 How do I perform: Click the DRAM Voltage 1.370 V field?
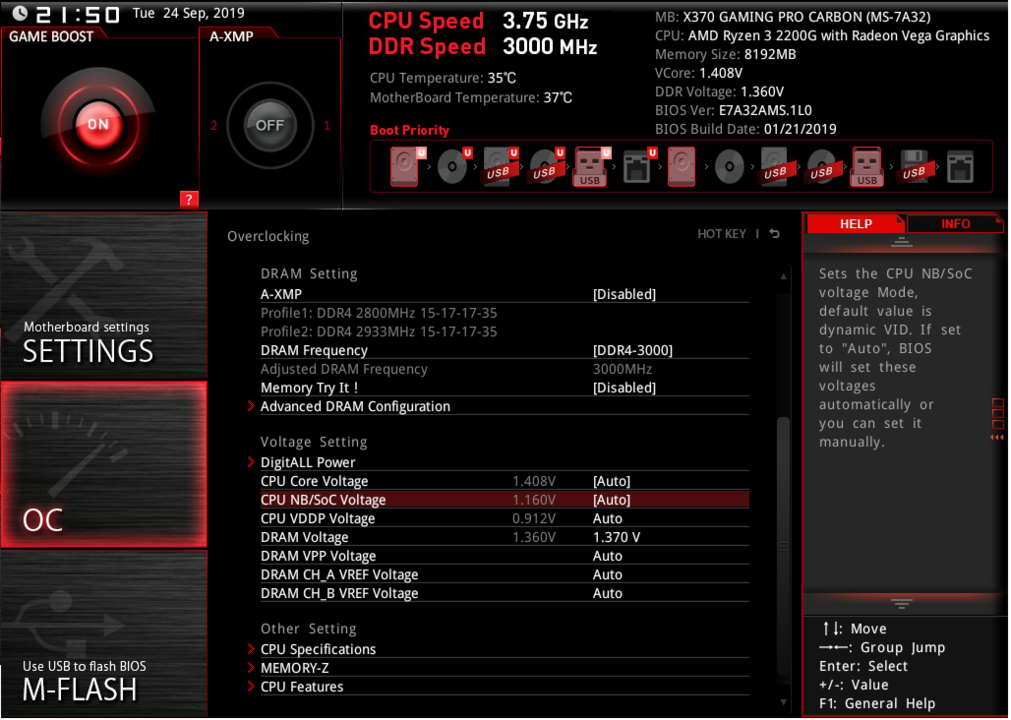616,538
